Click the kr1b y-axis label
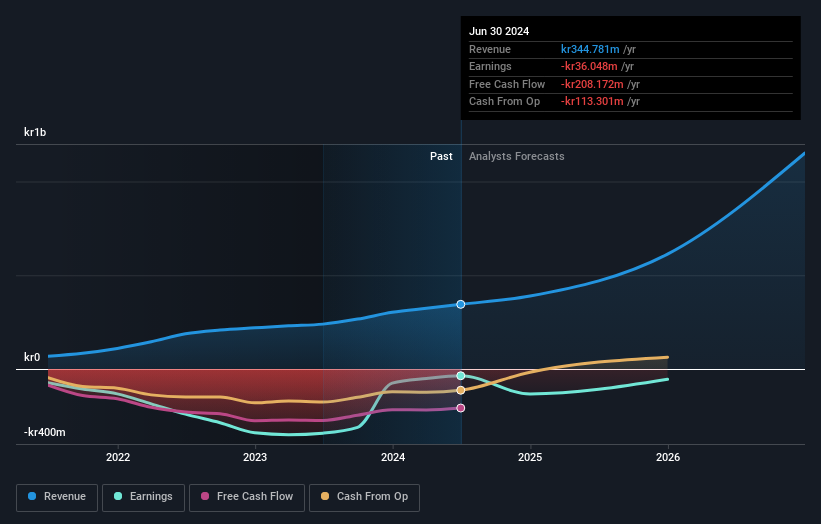 point(35,132)
